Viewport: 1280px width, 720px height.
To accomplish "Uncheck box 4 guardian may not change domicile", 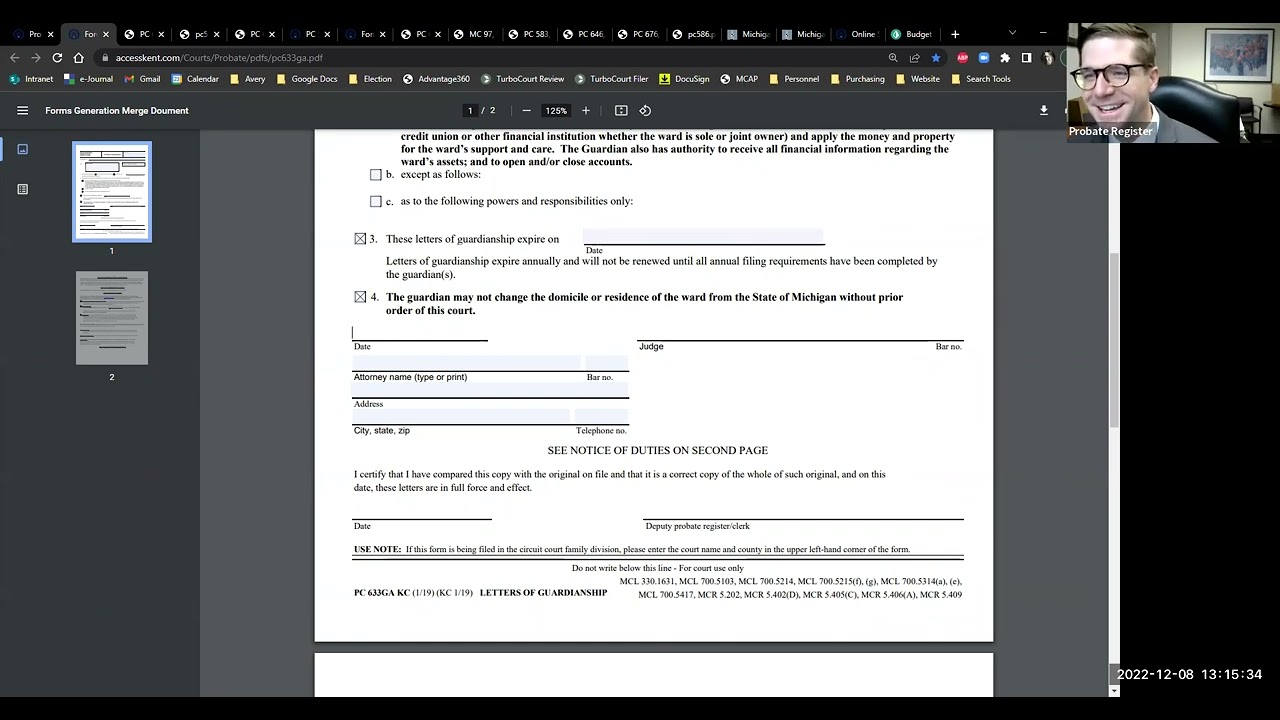I will pyautogui.click(x=360, y=297).
